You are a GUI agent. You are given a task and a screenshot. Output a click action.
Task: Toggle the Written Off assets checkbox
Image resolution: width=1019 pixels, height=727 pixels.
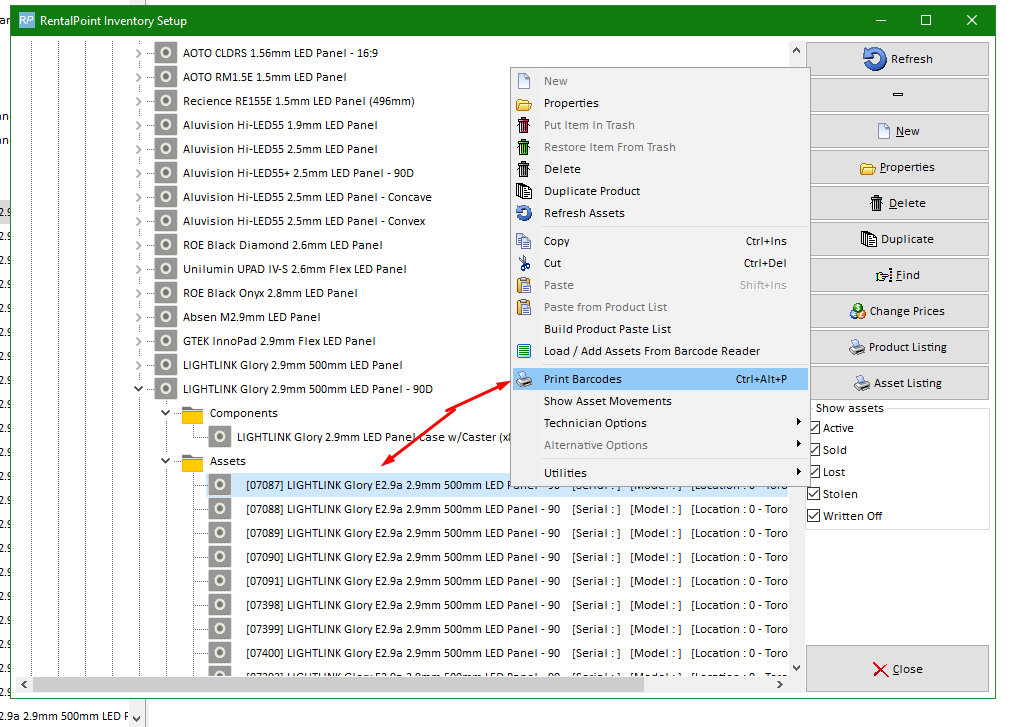coord(814,516)
